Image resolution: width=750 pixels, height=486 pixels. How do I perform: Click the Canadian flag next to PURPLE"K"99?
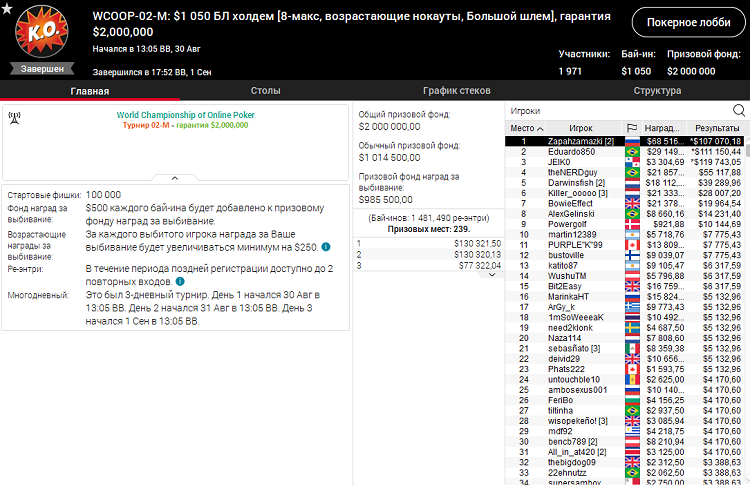(x=631, y=245)
